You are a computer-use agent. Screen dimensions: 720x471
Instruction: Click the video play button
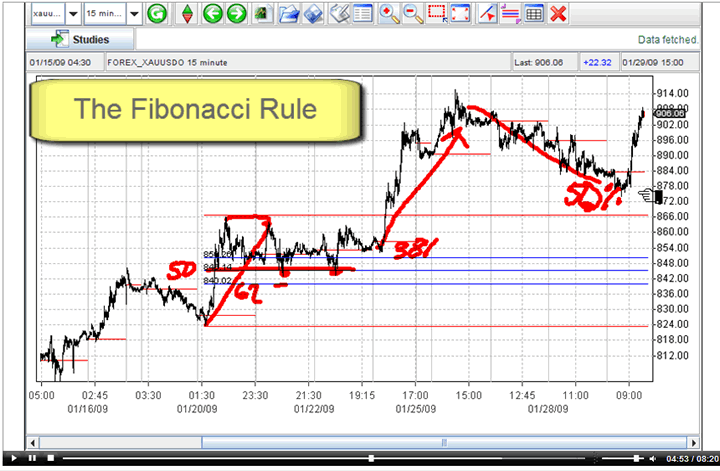(x=13, y=458)
